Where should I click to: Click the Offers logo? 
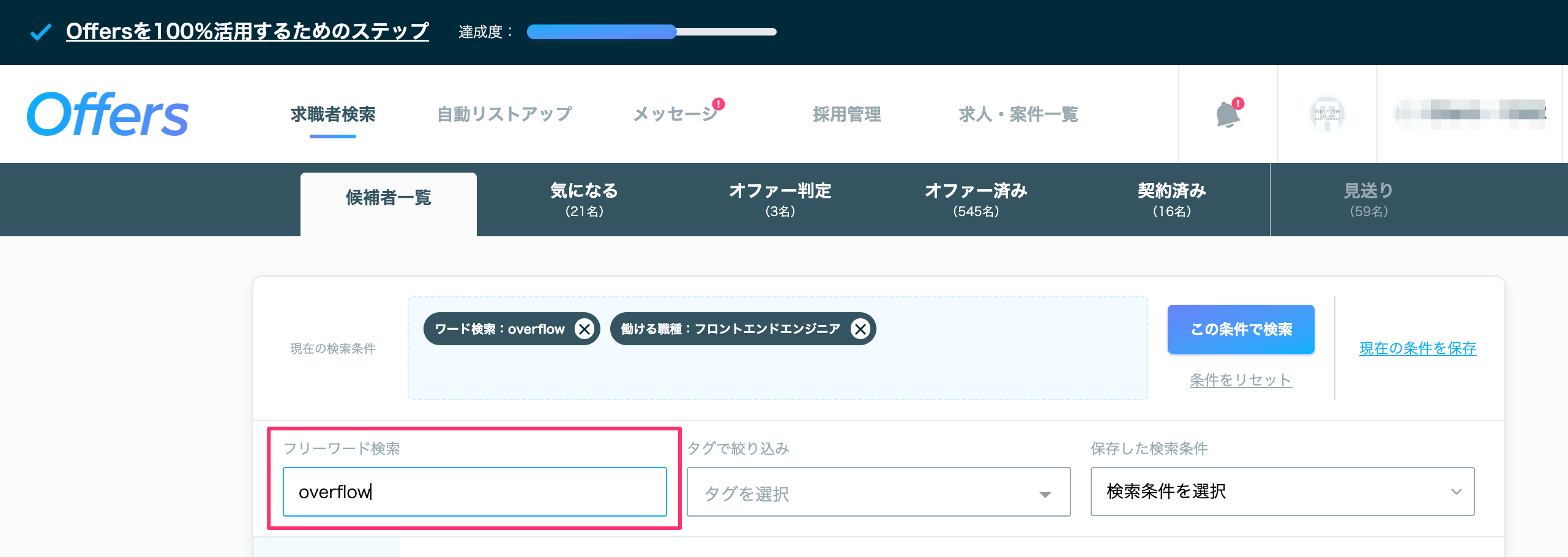(108, 114)
